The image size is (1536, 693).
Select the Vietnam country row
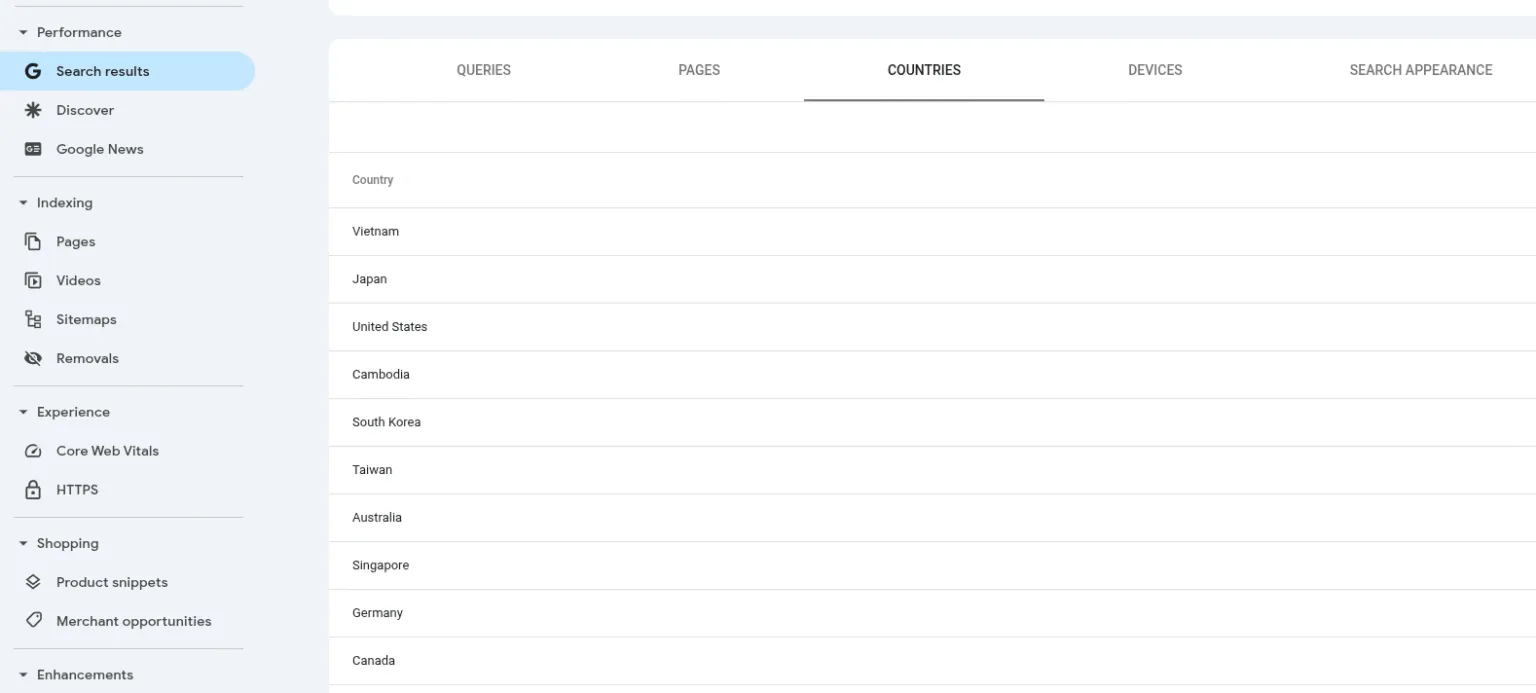(x=375, y=231)
